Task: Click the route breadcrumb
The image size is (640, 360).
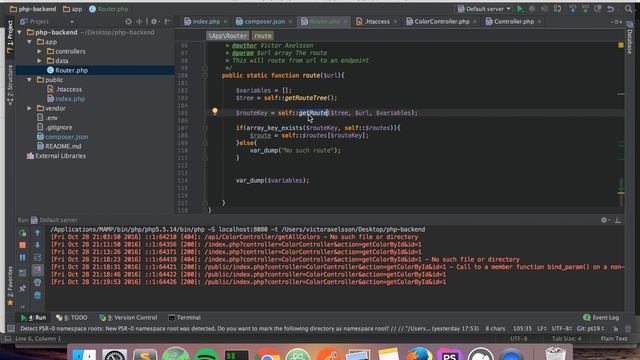Action: point(262,36)
